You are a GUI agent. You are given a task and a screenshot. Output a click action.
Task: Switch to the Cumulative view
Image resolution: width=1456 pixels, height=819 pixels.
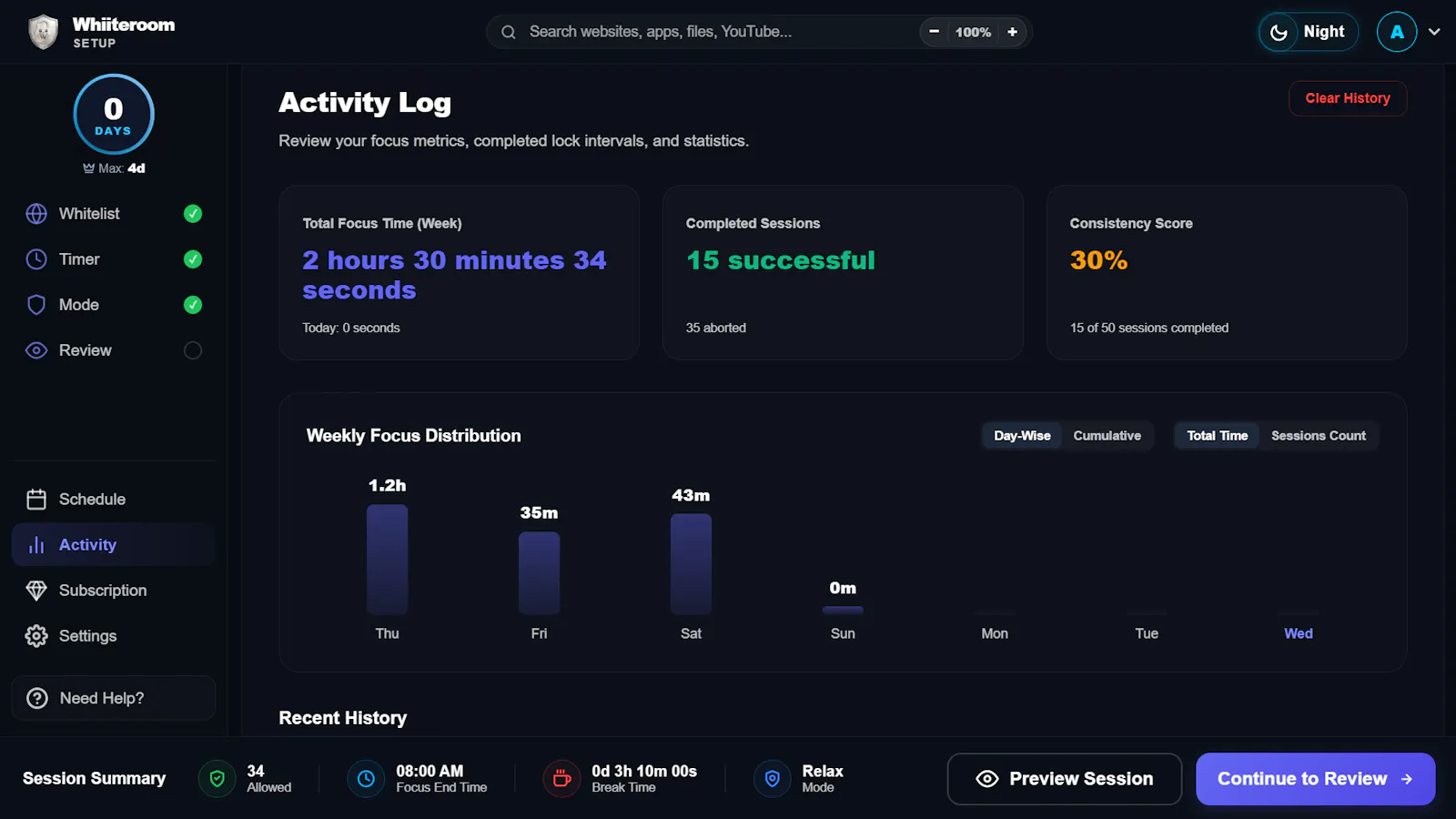(1107, 436)
